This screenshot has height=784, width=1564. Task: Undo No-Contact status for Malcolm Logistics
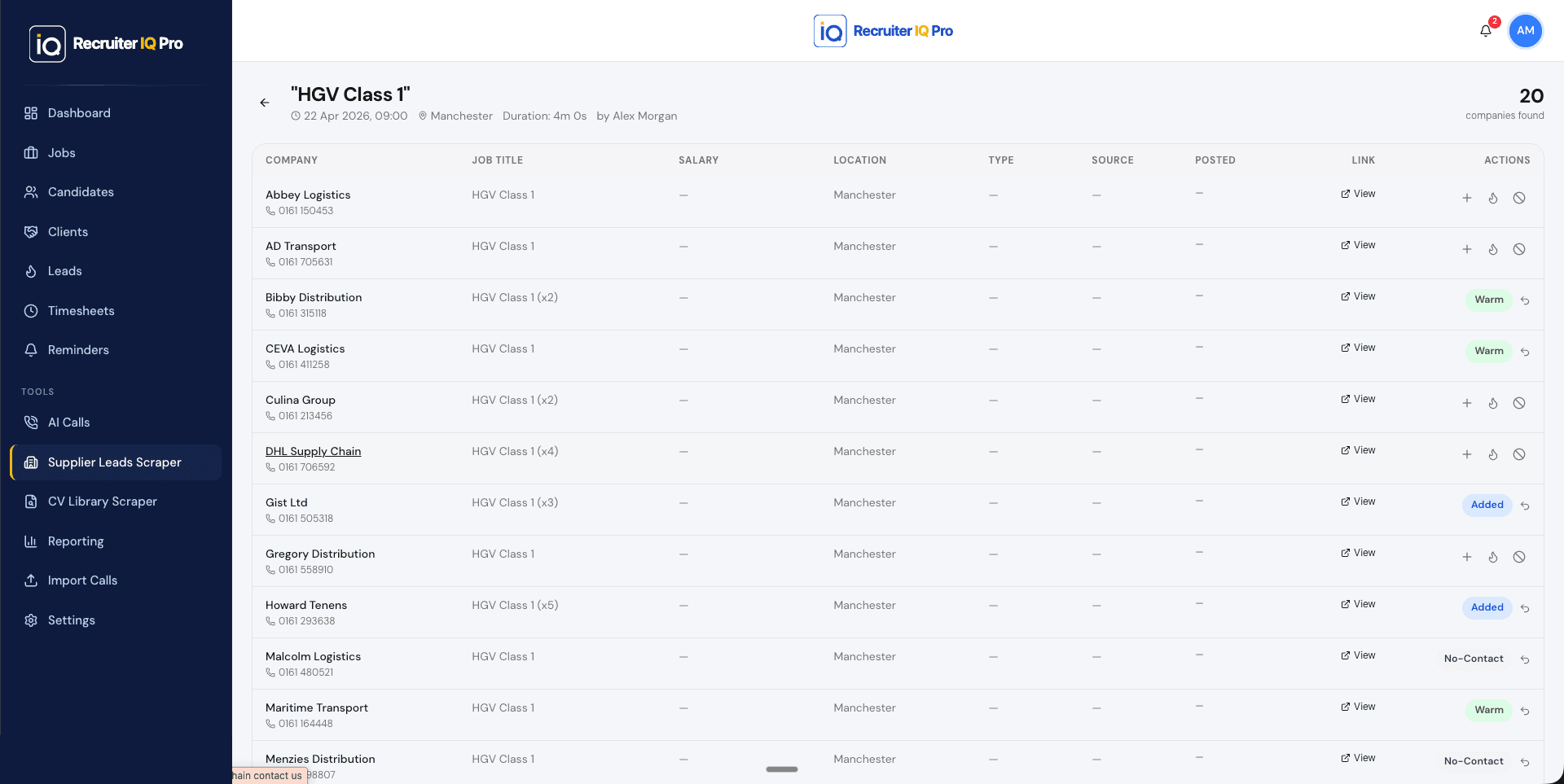click(x=1525, y=659)
